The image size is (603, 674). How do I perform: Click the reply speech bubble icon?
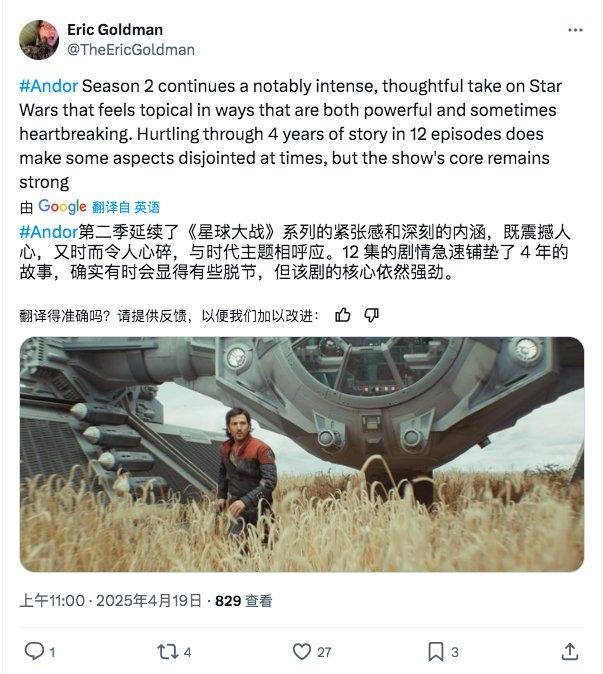(34, 651)
